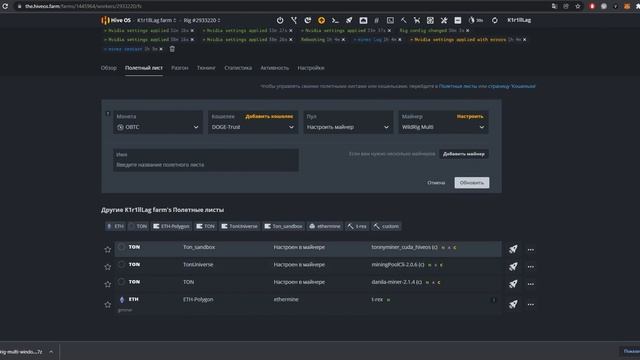Follow the 'Полетные листы' link

pos(458,86)
